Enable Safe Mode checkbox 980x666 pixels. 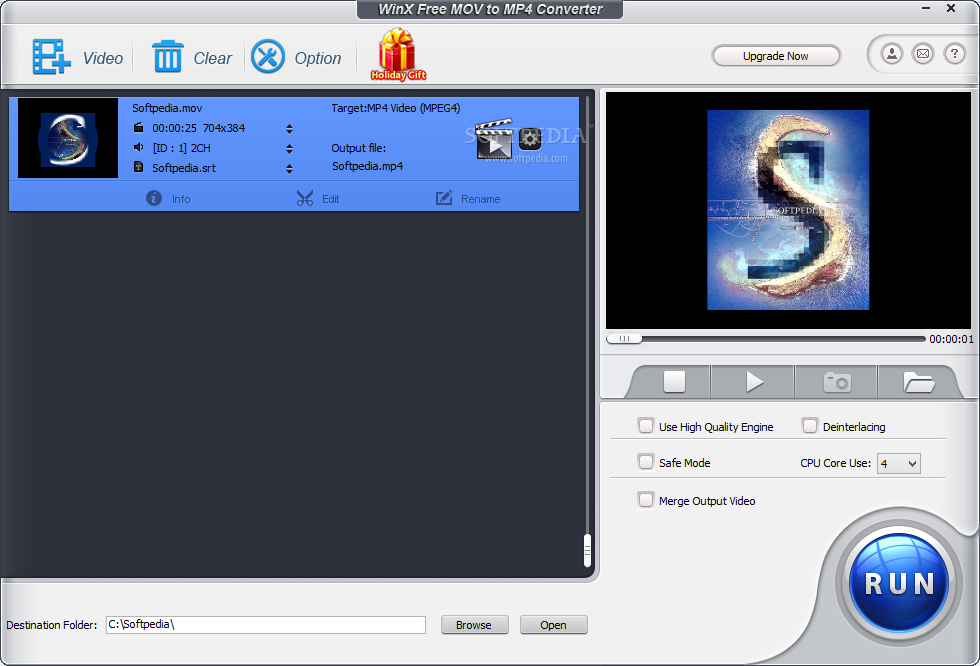(646, 462)
